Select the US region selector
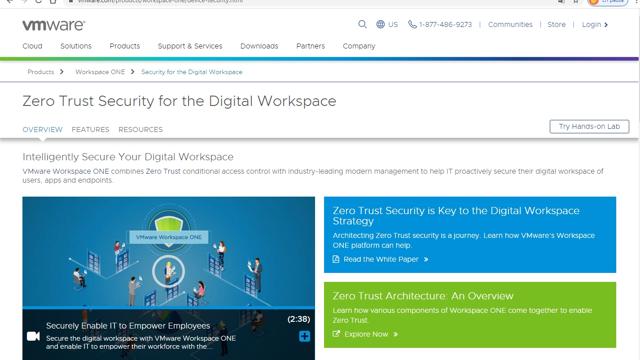The width and height of the screenshot is (640, 360). 393,24
